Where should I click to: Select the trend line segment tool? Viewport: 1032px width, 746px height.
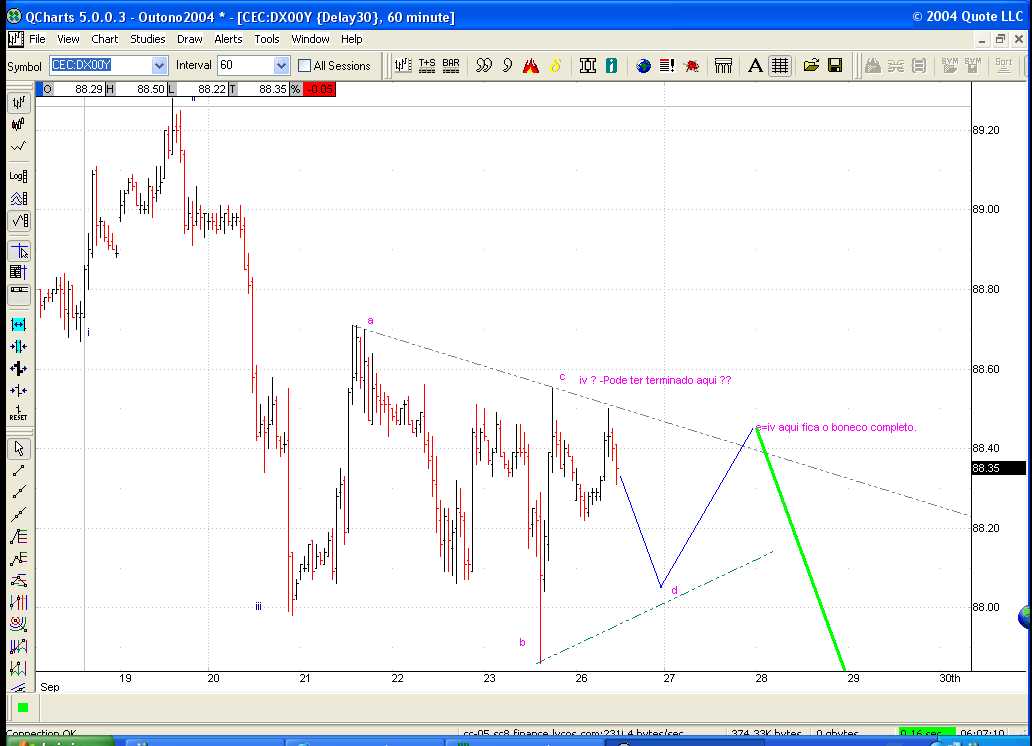(18, 471)
